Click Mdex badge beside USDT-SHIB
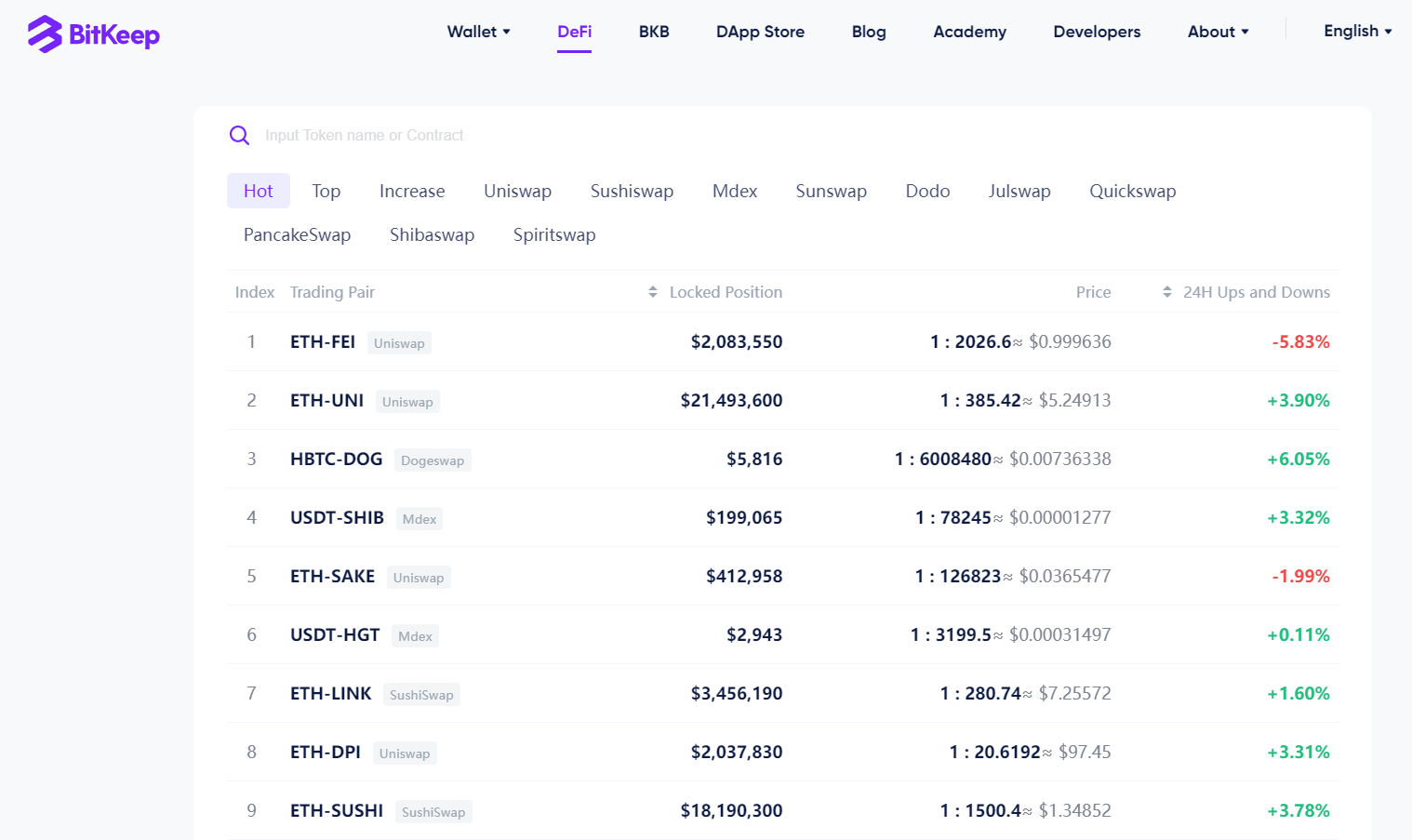 [420, 519]
